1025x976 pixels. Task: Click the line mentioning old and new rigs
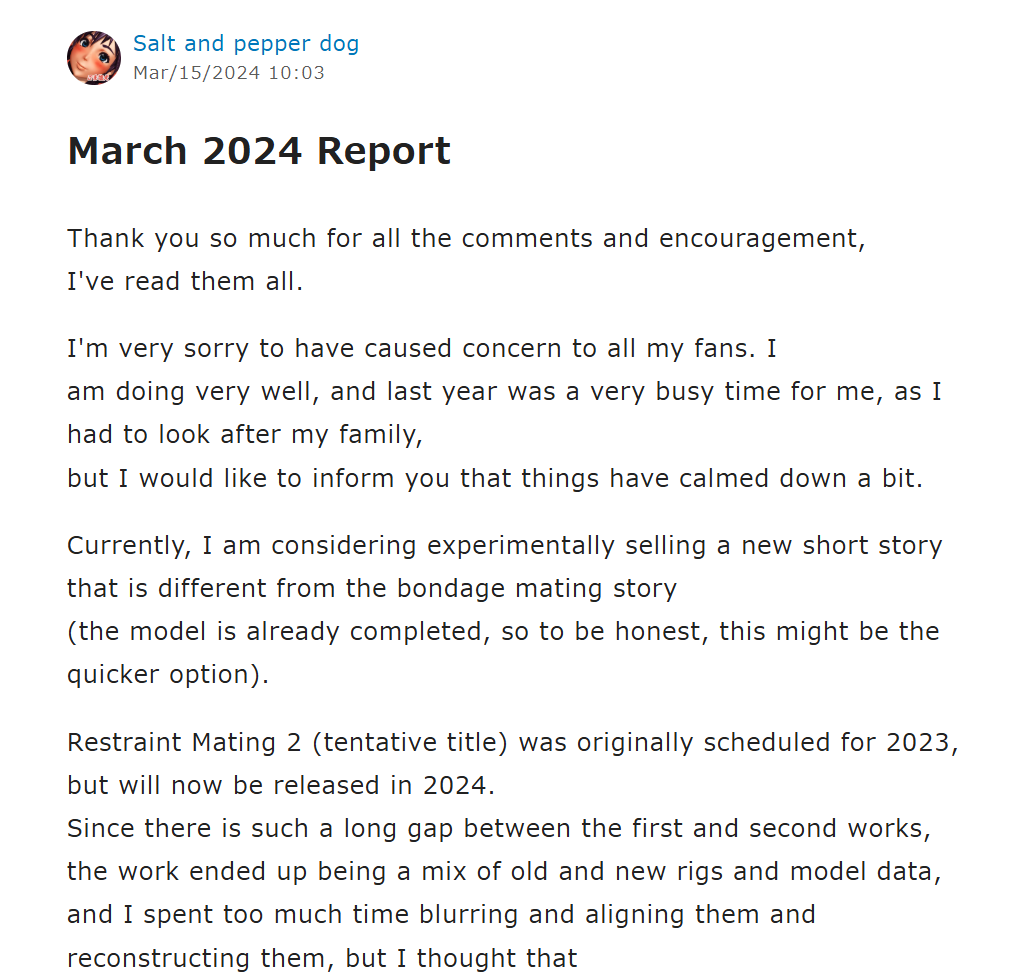tap(504, 872)
